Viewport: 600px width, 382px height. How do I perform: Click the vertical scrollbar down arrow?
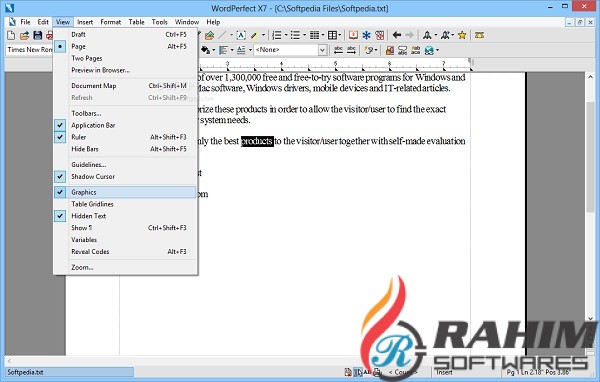pos(590,318)
